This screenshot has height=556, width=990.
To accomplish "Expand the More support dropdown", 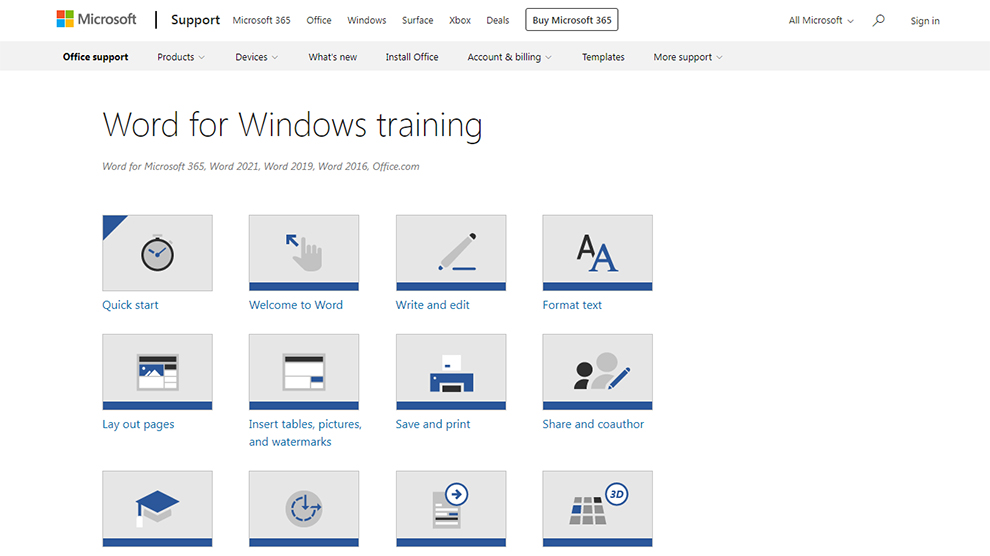I will [x=688, y=57].
